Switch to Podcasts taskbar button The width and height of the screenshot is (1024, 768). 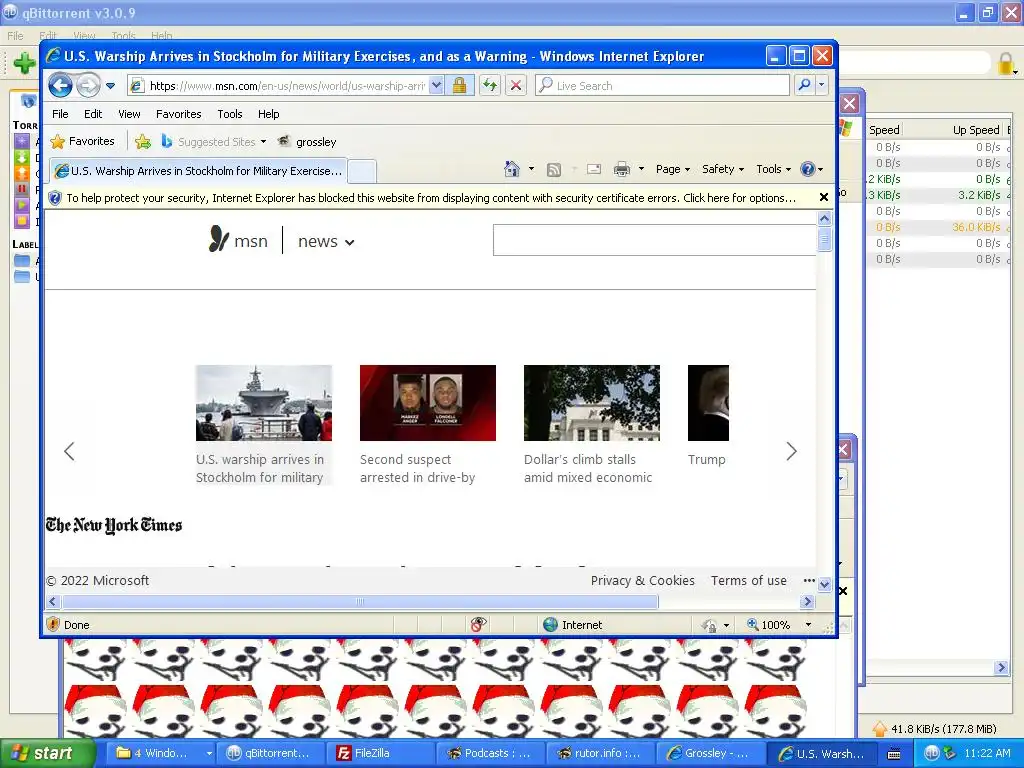[488, 753]
